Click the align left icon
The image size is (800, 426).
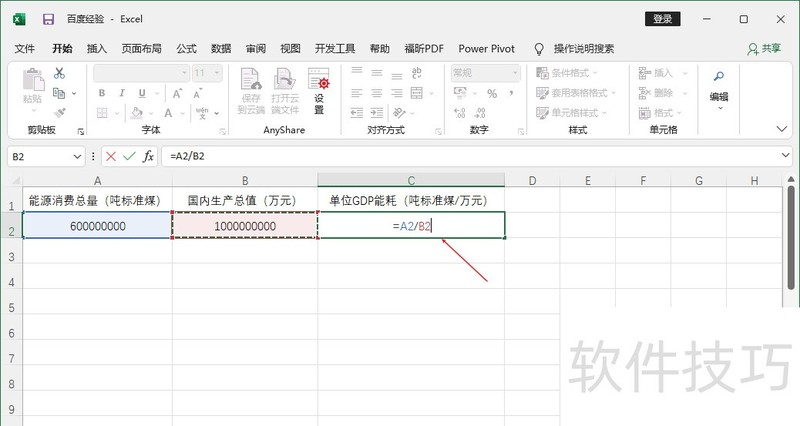click(x=357, y=93)
